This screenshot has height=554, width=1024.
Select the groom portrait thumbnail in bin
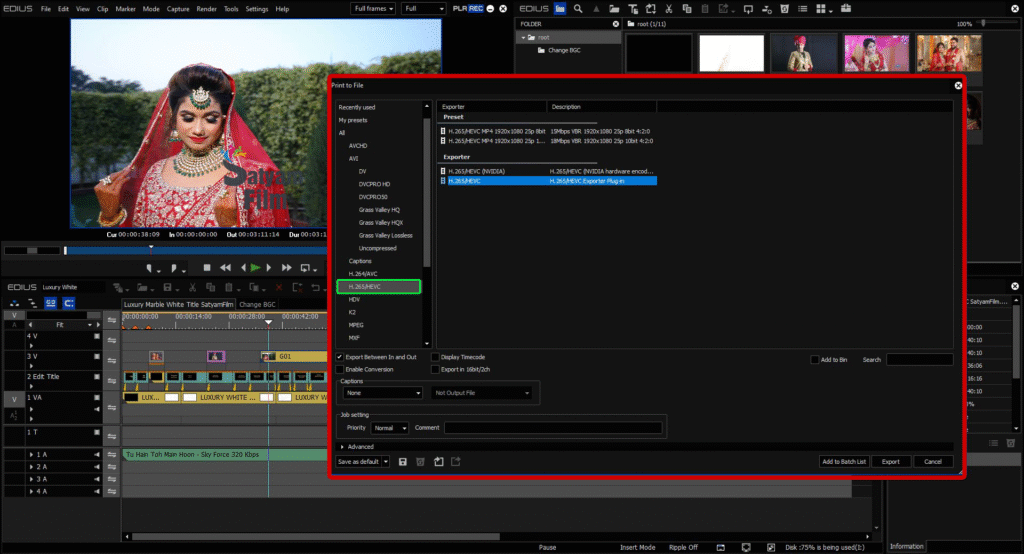pos(803,53)
